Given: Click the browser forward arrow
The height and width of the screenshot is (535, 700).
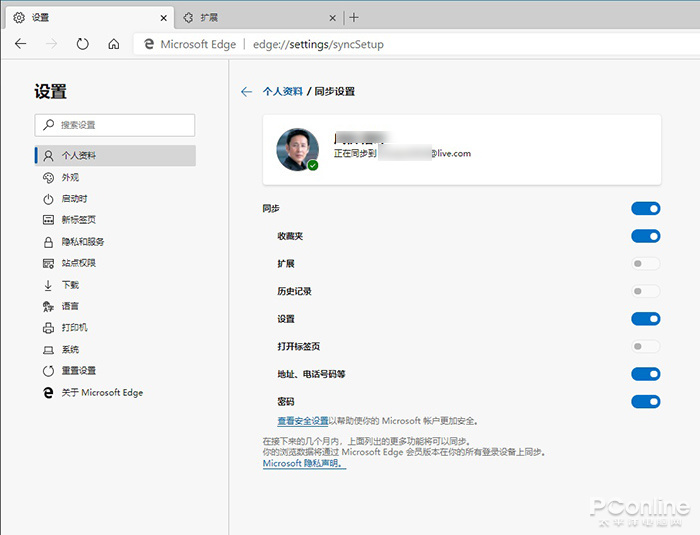Looking at the screenshot, I should tap(52, 44).
